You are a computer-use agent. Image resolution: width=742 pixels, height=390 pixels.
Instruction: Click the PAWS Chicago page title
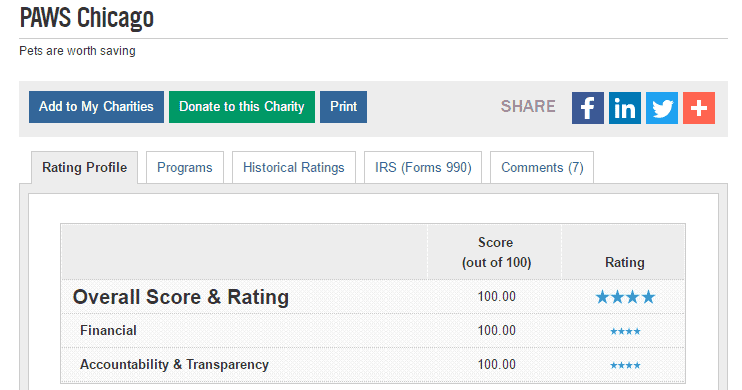point(87,18)
